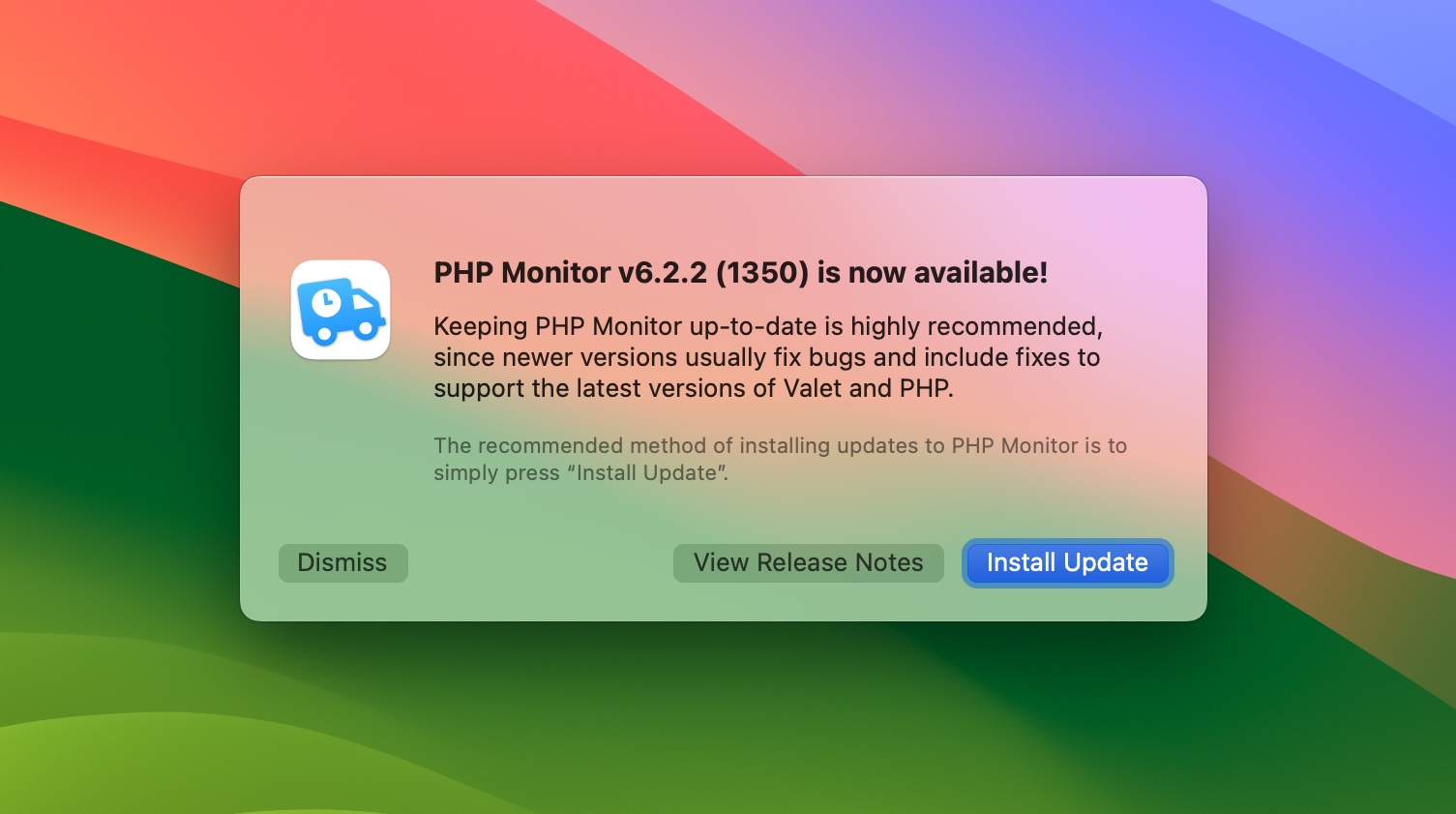Install the PHP Monitor update
This screenshot has height=814, width=1456.
pyautogui.click(x=1067, y=562)
